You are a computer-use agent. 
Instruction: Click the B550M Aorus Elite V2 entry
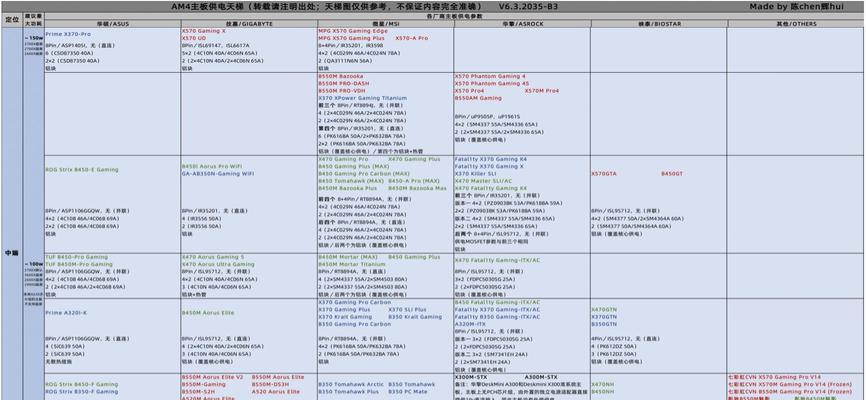point(213,377)
